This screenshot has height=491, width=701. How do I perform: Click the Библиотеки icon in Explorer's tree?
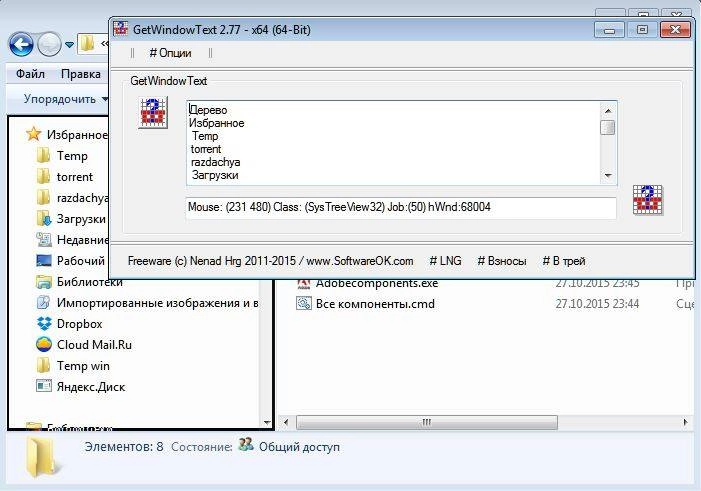[43, 282]
